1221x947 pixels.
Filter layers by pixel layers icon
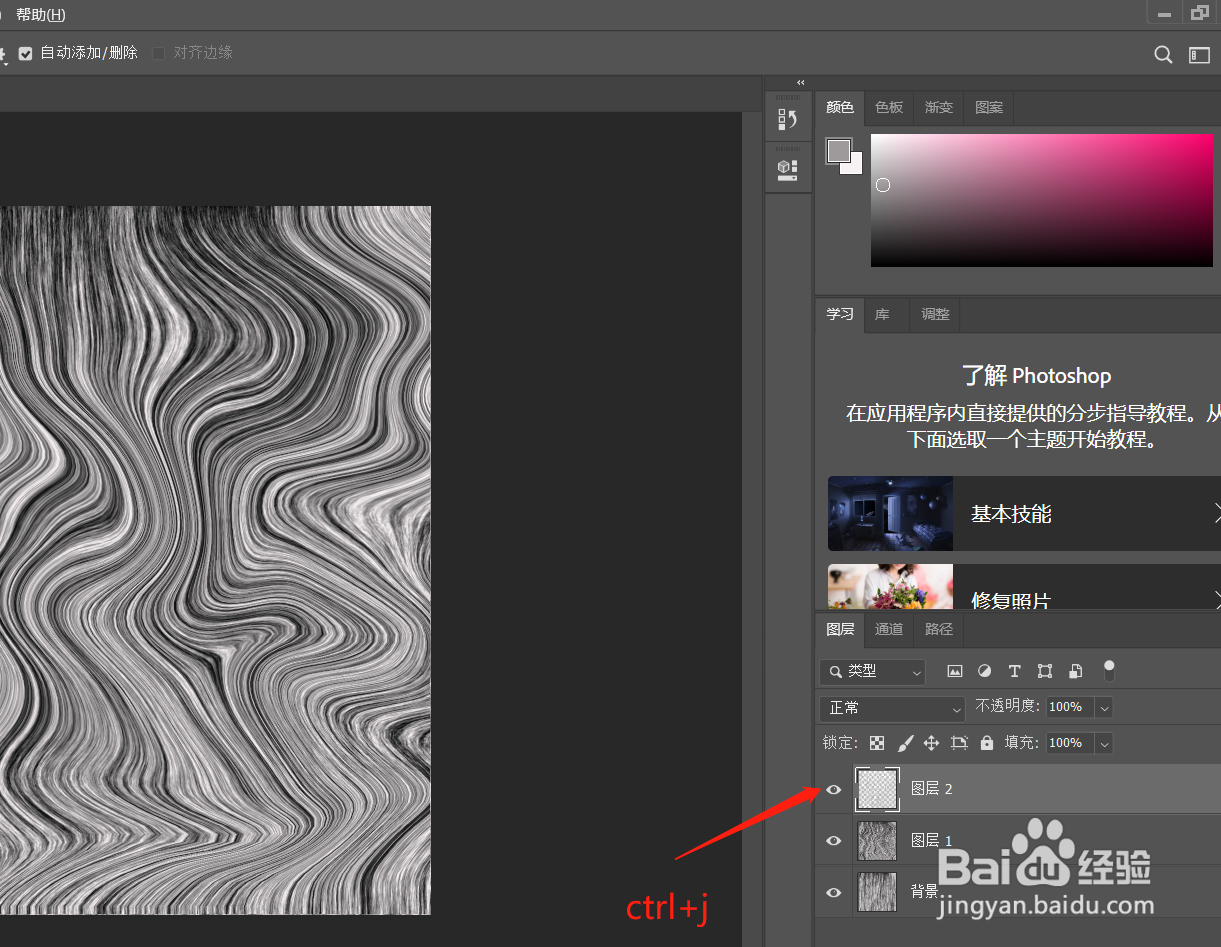pyautogui.click(x=955, y=672)
